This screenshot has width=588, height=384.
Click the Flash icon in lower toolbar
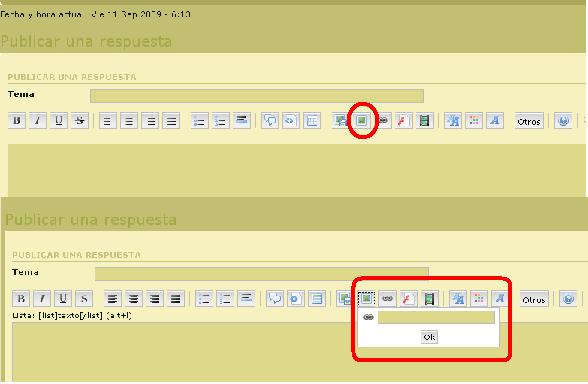click(x=408, y=299)
